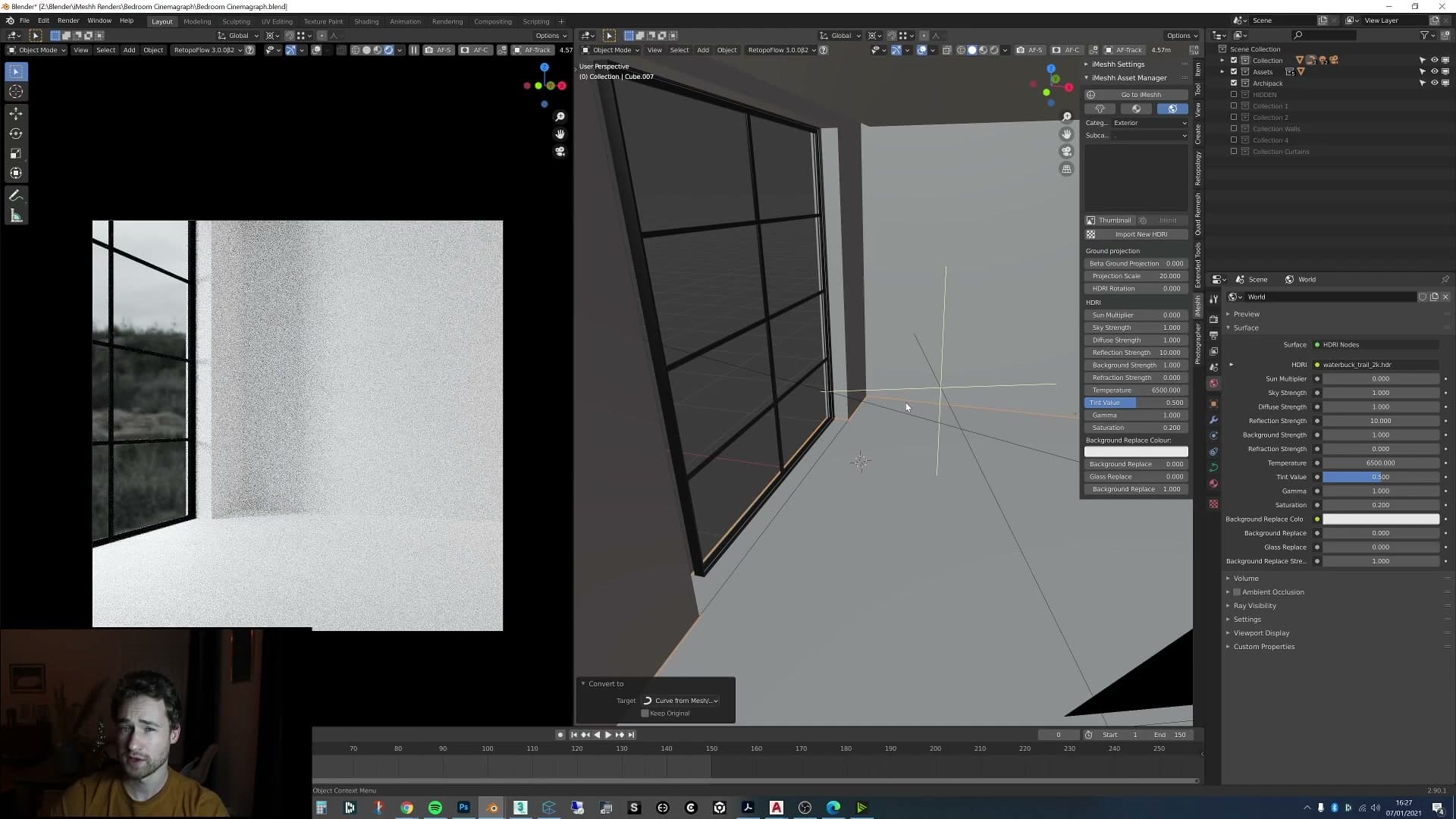Click the Tint Value slider in iMeshh panel
The image size is (1456, 819).
click(1136, 403)
